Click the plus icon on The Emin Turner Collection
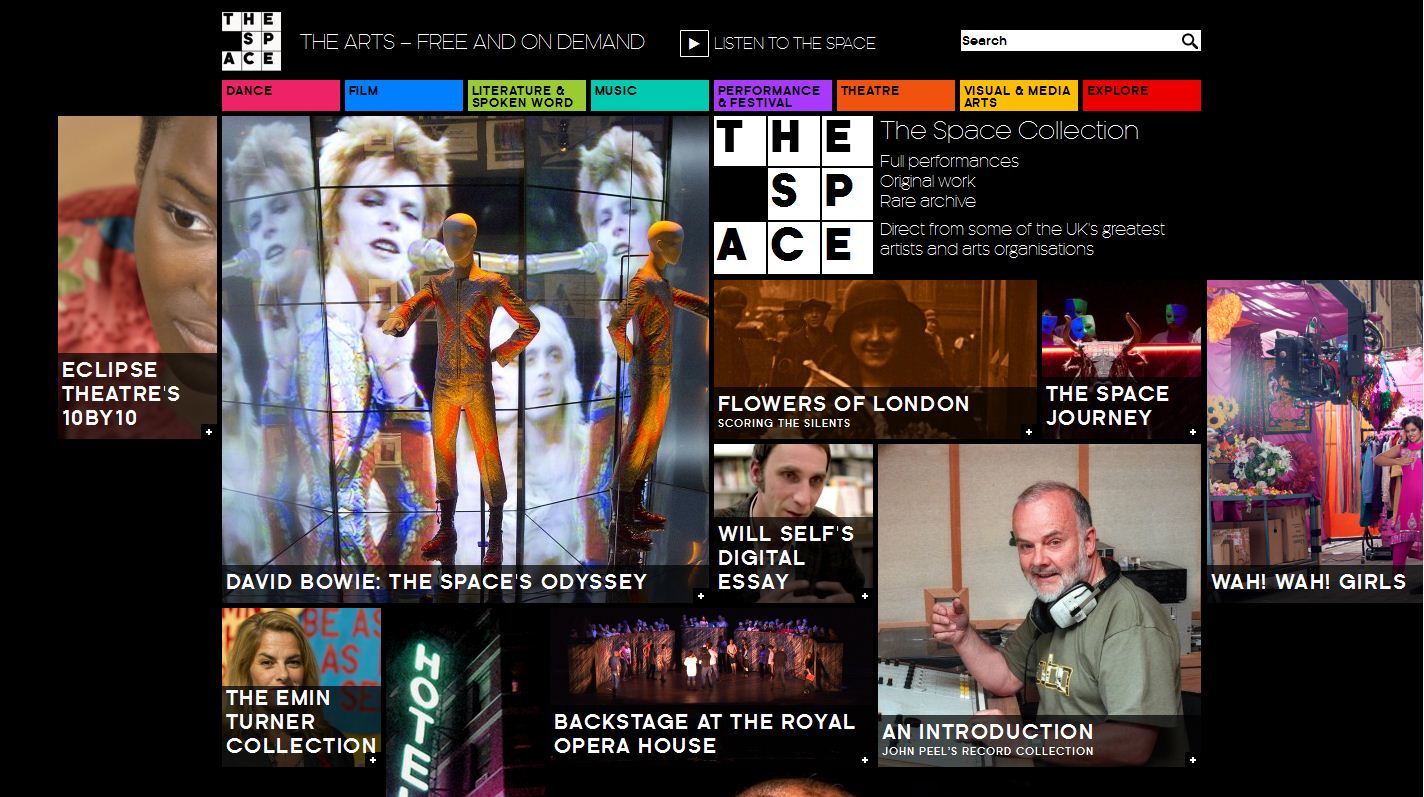Image resolution: width=1424 pixels, height=797 pixels. click(x=373, y=760)
